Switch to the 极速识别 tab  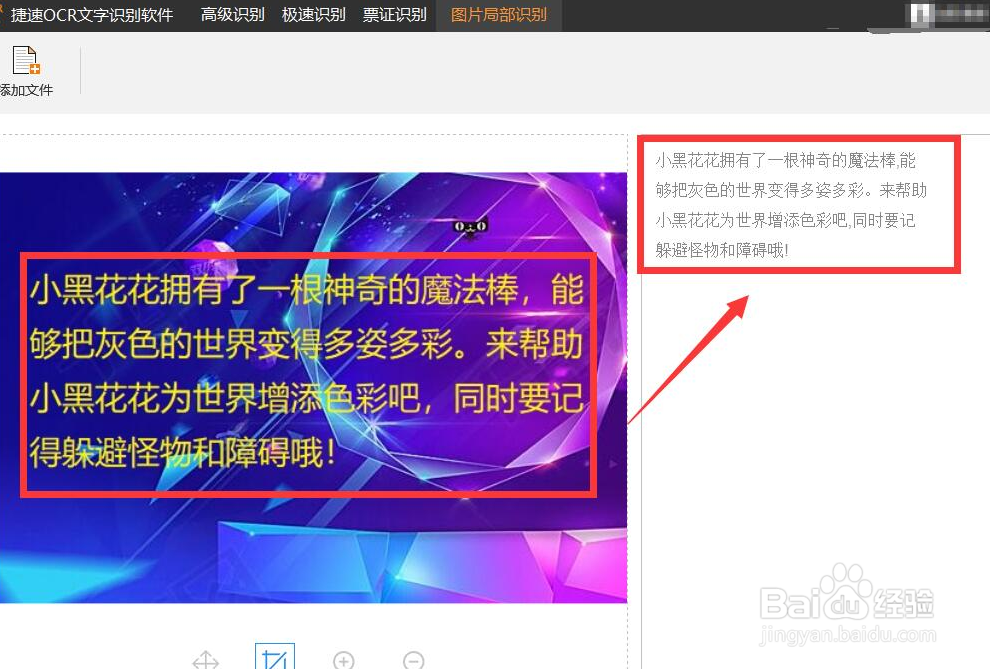point(313,15)
